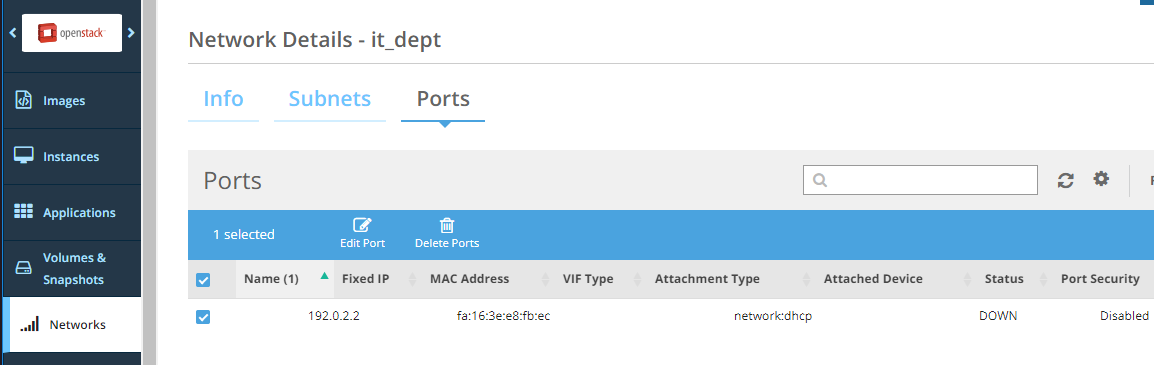Click the Edit Port icon

362,225
